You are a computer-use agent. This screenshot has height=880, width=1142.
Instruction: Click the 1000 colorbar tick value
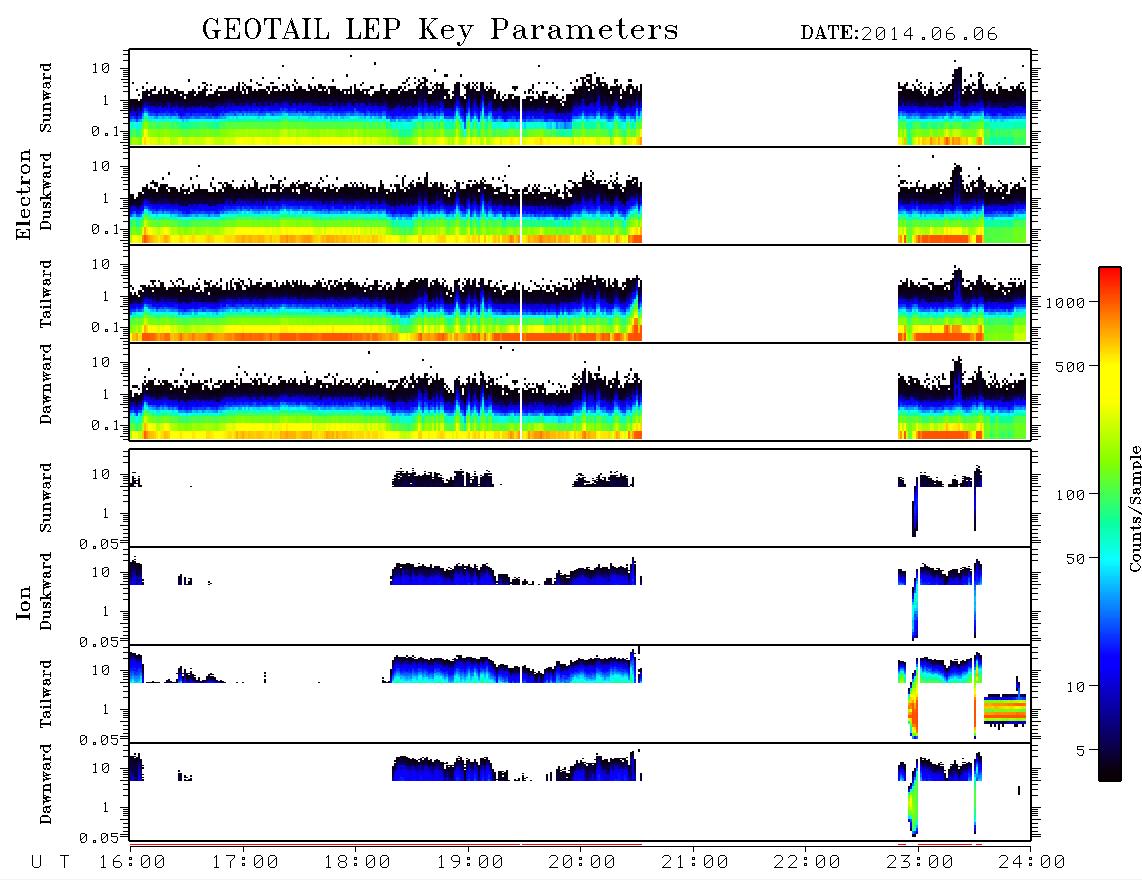click(x=1064, y=302)
